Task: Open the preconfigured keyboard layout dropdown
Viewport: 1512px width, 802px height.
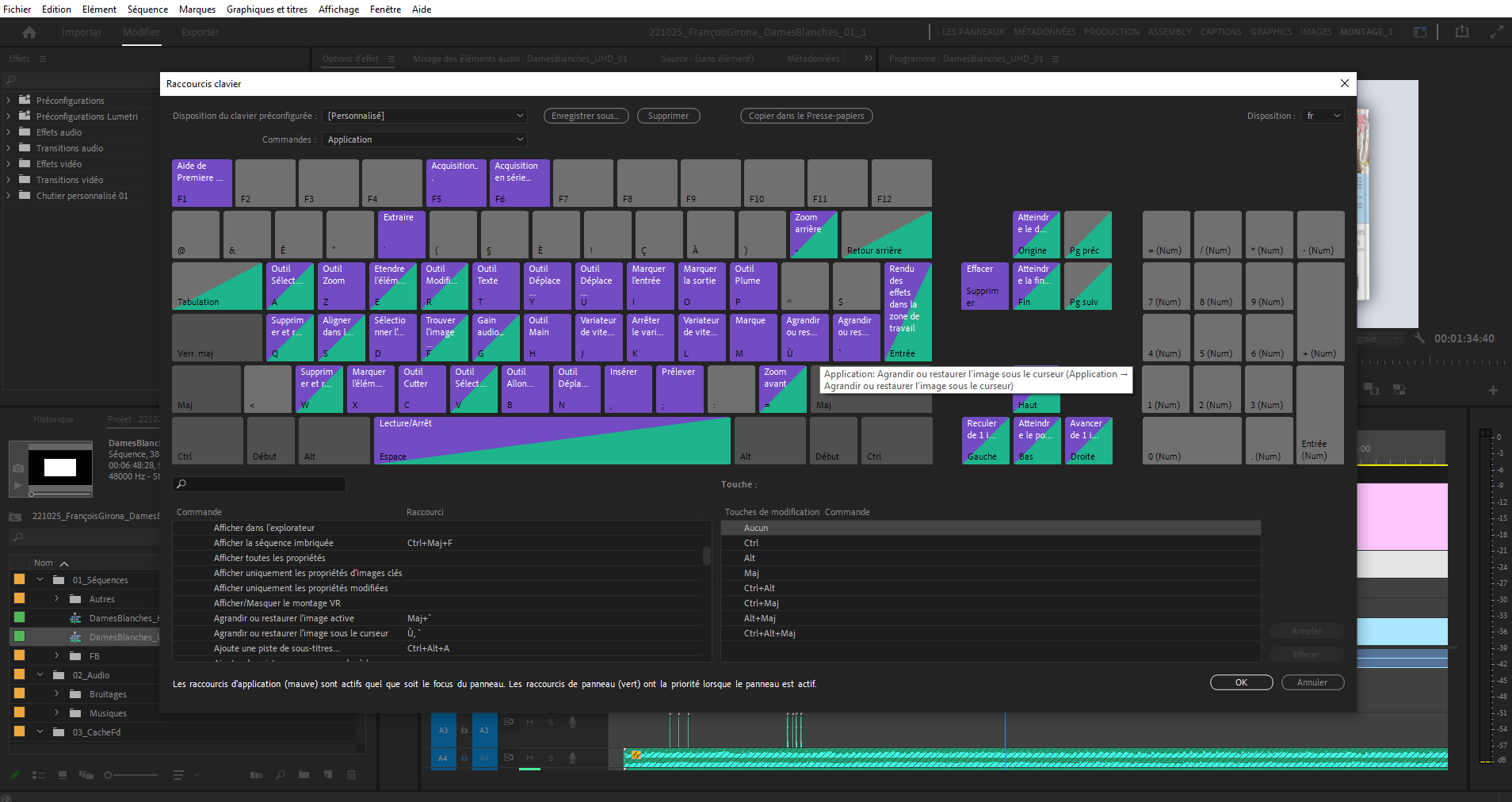Action: 426,116
